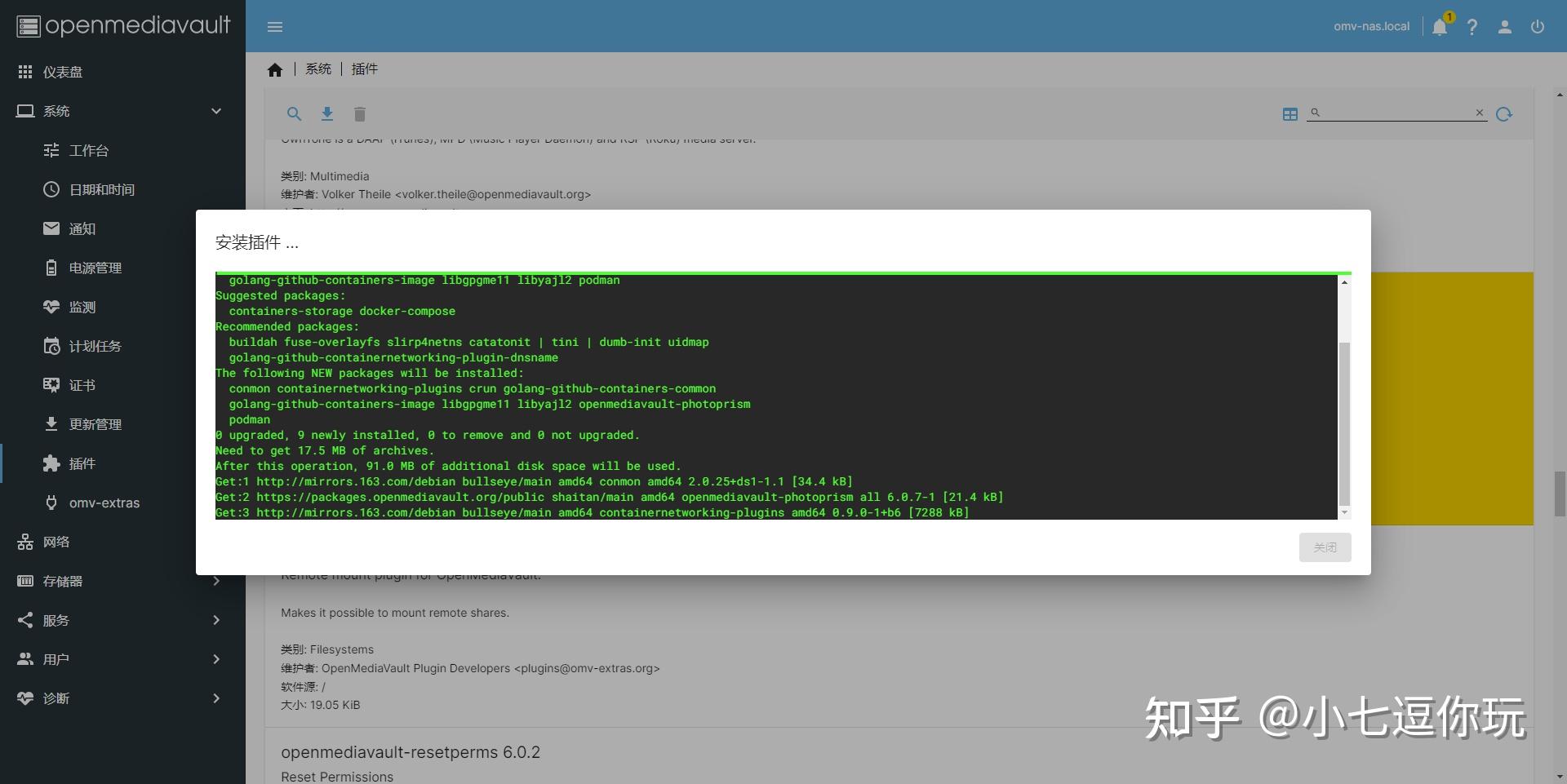This screenshot has height=784, width=1567.
Task: Open the table columns view icon
Action: tap(1290, 114)
